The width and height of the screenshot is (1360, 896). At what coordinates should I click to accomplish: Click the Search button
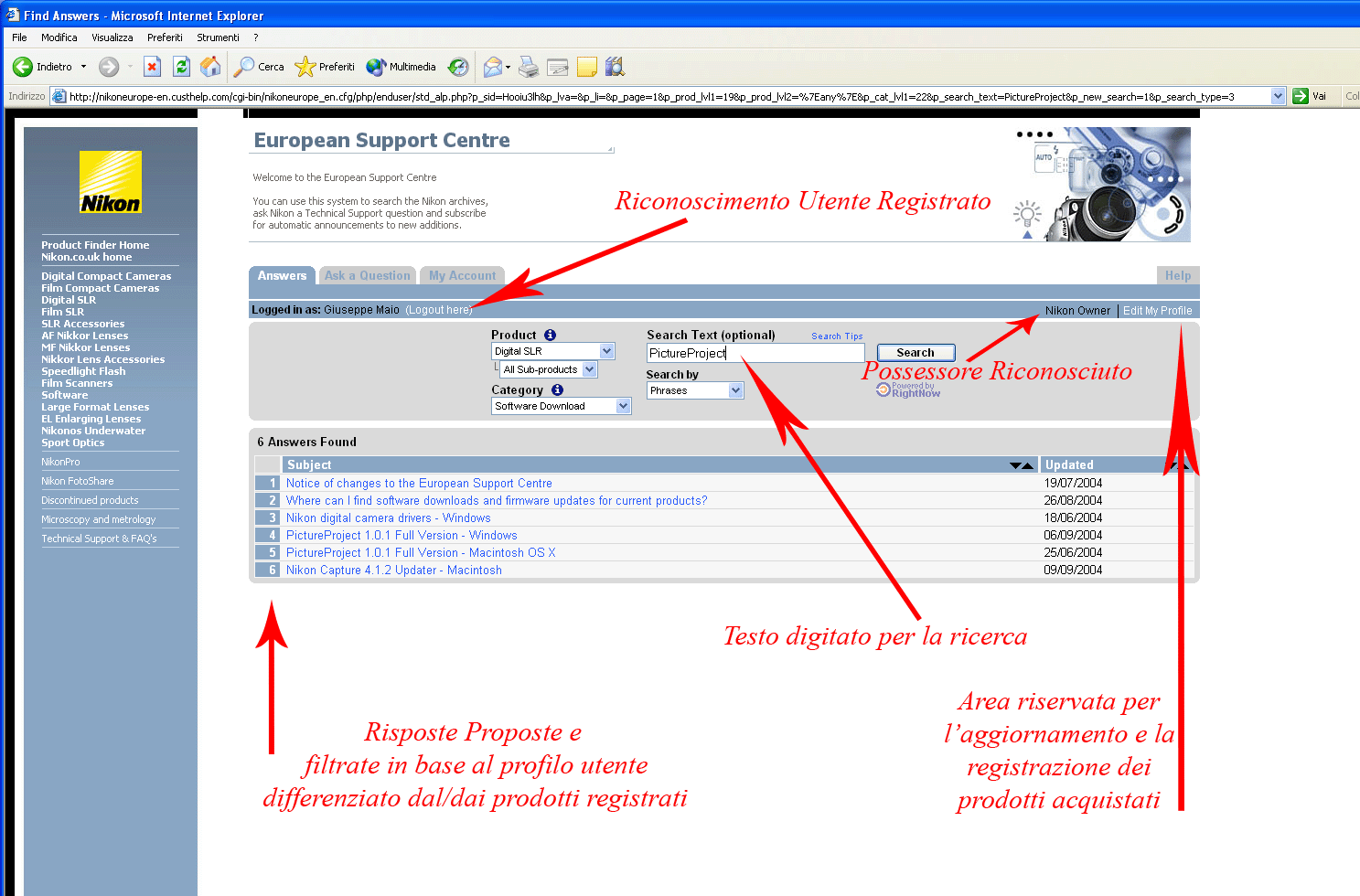[916, 353]
